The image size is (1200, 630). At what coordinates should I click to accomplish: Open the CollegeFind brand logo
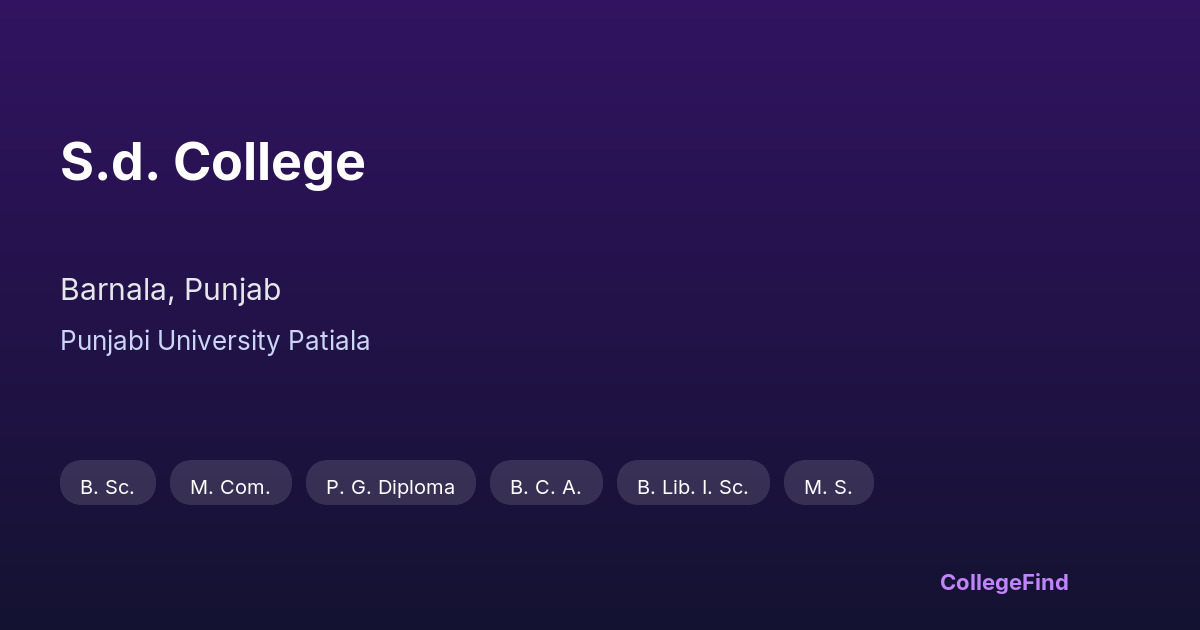tap(1004, 582)
